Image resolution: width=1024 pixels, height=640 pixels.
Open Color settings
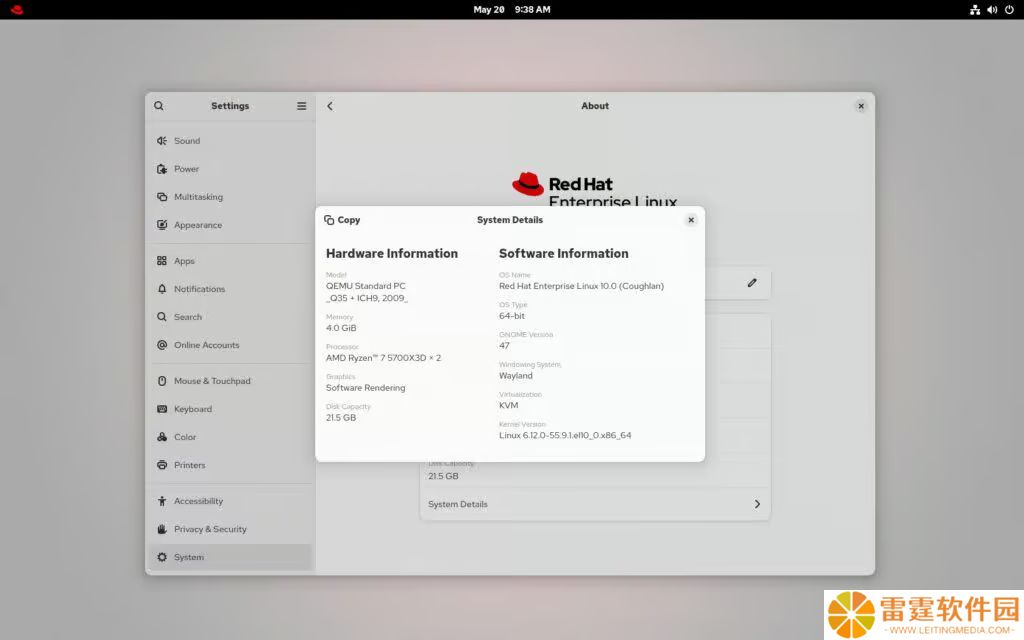pyautogui.click(x=231, y=437)
